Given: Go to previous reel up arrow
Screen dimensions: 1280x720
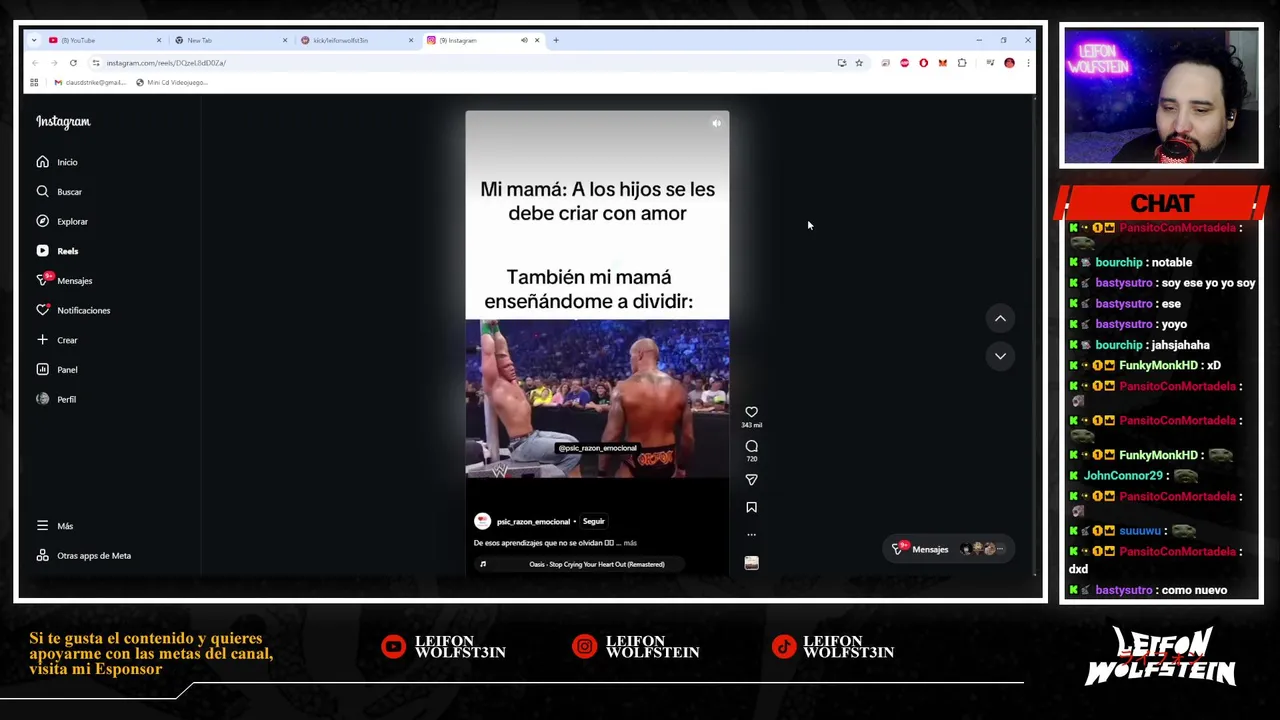Looking at the screenshot, I should 1000,318.
